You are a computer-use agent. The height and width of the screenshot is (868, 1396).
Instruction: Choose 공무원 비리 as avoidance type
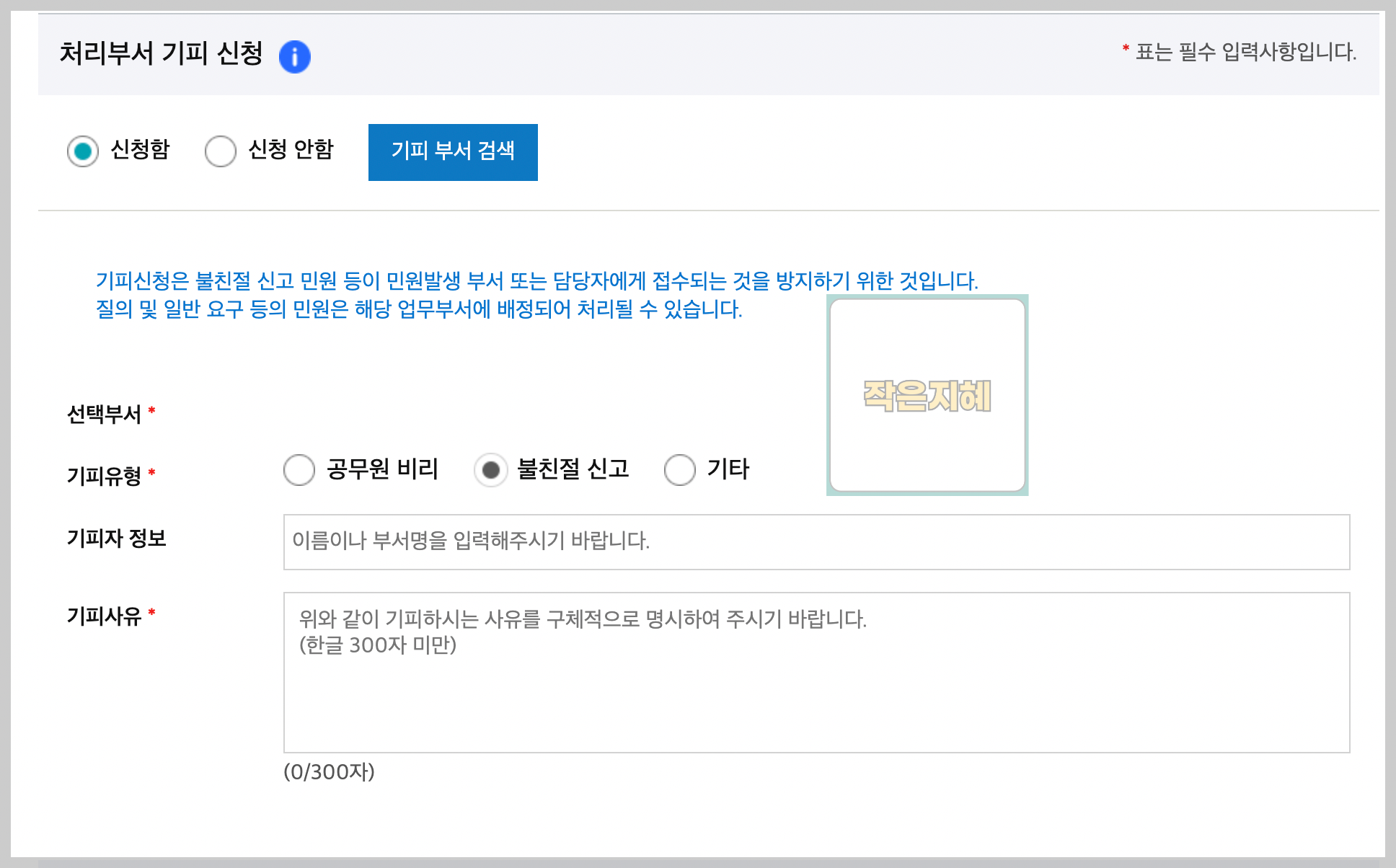click(299, 470)
